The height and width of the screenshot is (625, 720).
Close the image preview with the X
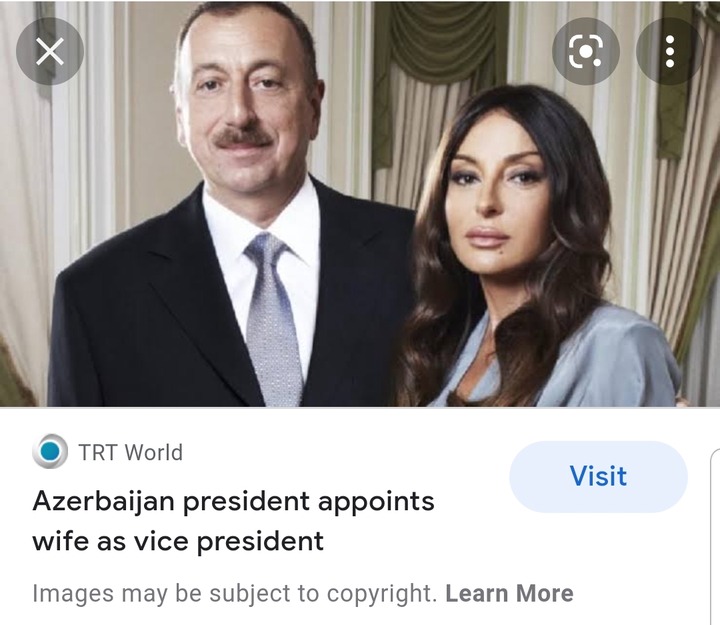coord(50,51)
